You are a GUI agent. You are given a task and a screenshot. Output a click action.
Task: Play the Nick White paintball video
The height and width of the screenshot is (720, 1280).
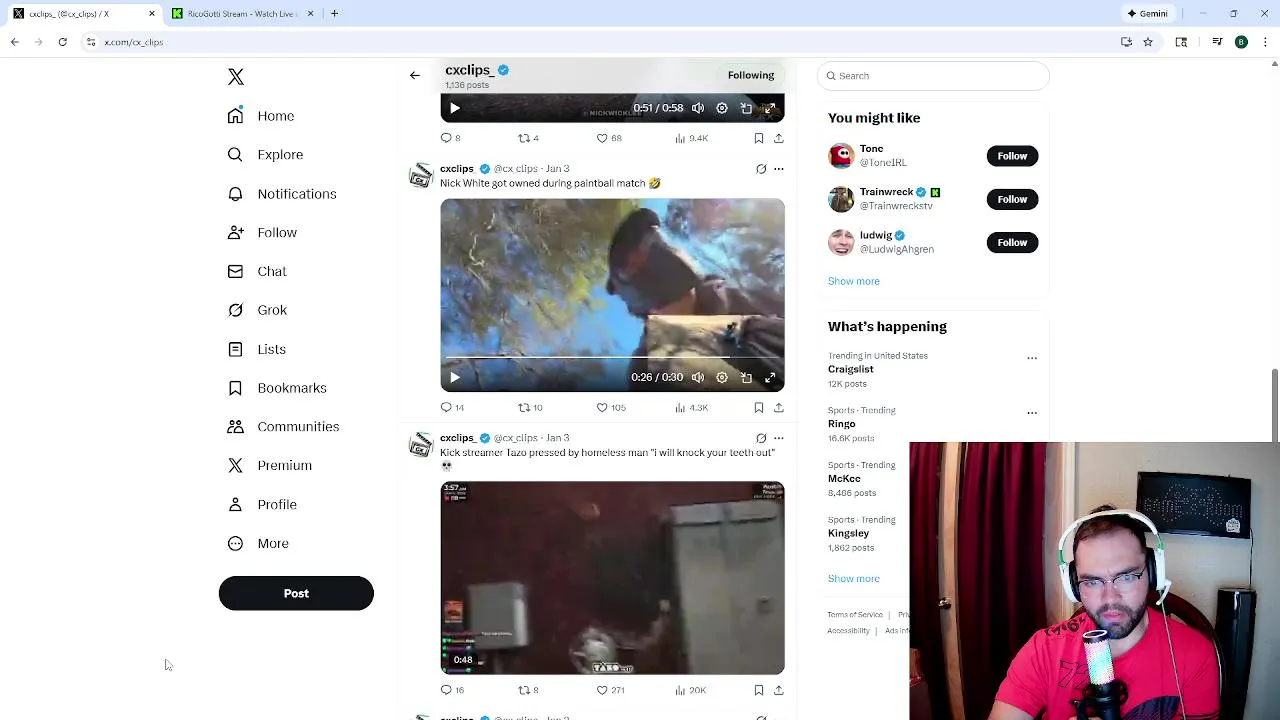[x=454, y=377]
